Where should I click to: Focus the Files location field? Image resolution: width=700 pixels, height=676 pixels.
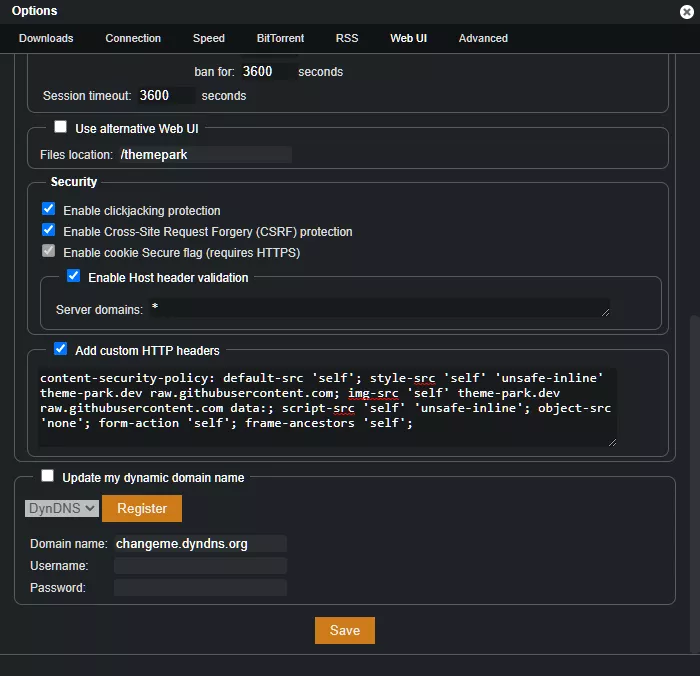click(x=204, y=155)
